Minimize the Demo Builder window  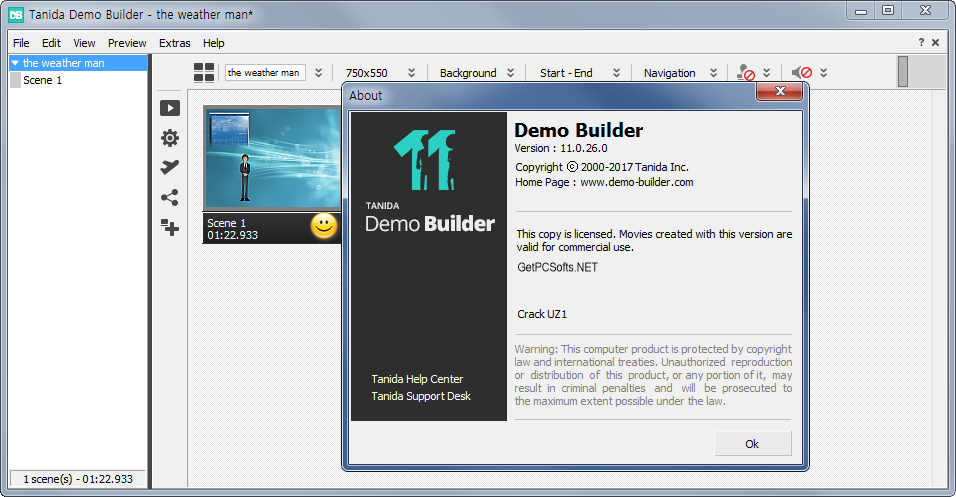pyautogui.click(x=861, y=11)
